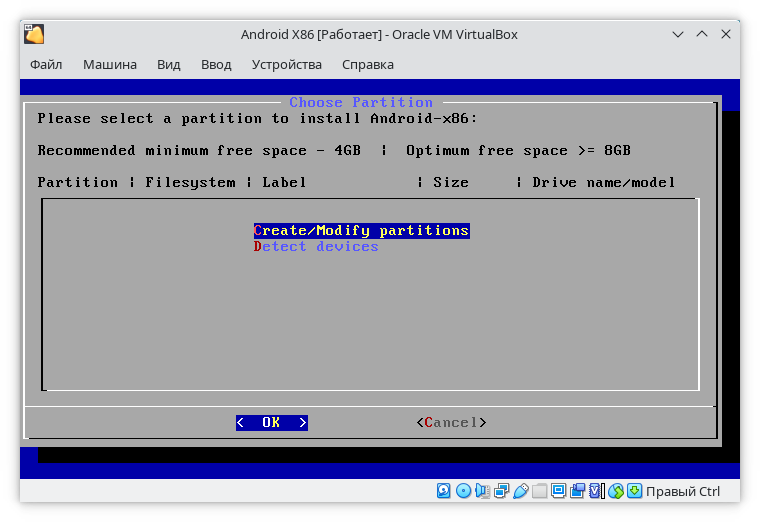Click the VirtualBox app icon in title bar

pyautogui.click(x=35, y=34)
